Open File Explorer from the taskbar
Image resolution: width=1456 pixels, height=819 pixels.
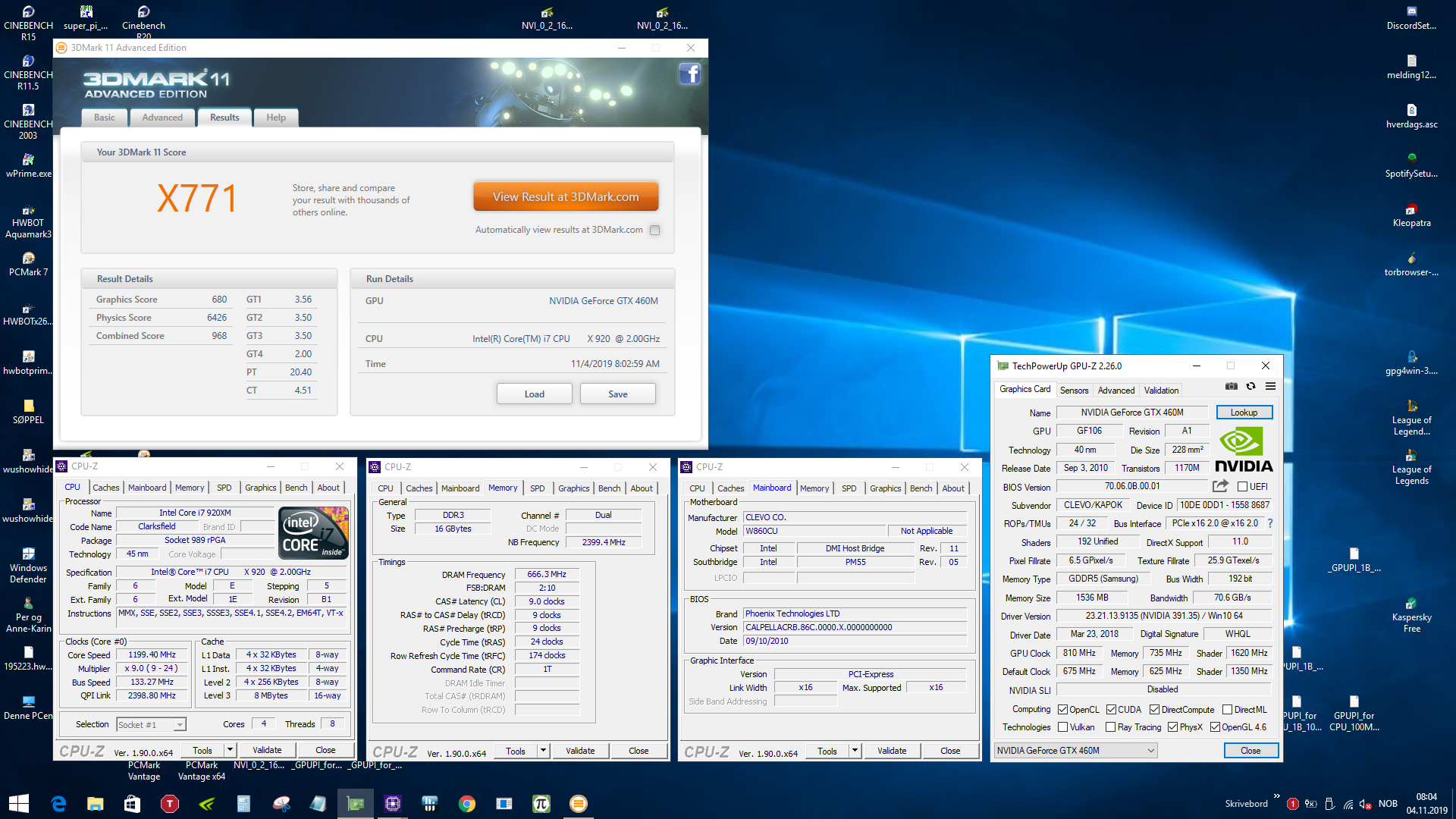[95, 804]
